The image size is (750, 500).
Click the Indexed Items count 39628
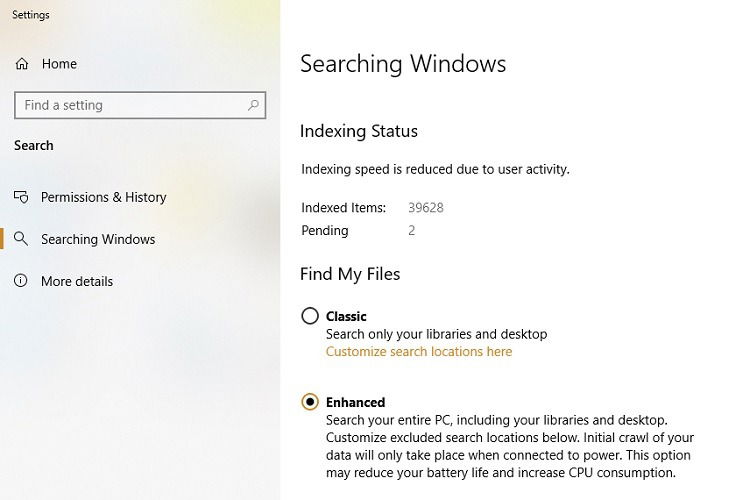coord(426,207)
